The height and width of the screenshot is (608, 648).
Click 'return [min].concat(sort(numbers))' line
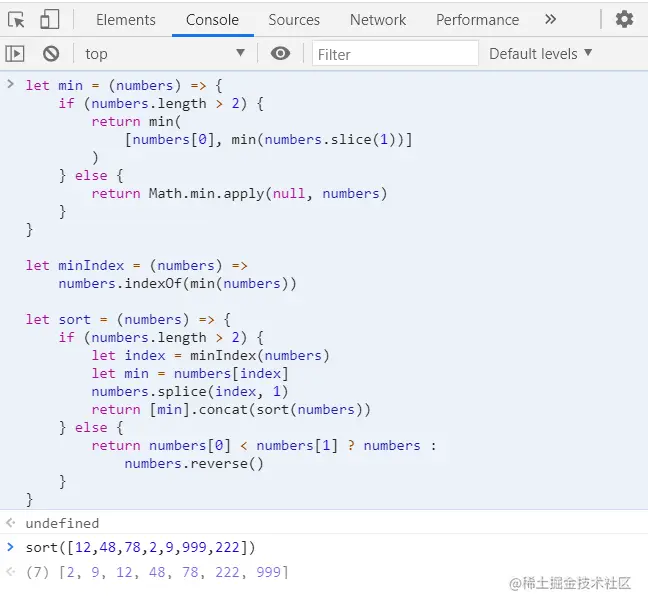tap(231, 410)
